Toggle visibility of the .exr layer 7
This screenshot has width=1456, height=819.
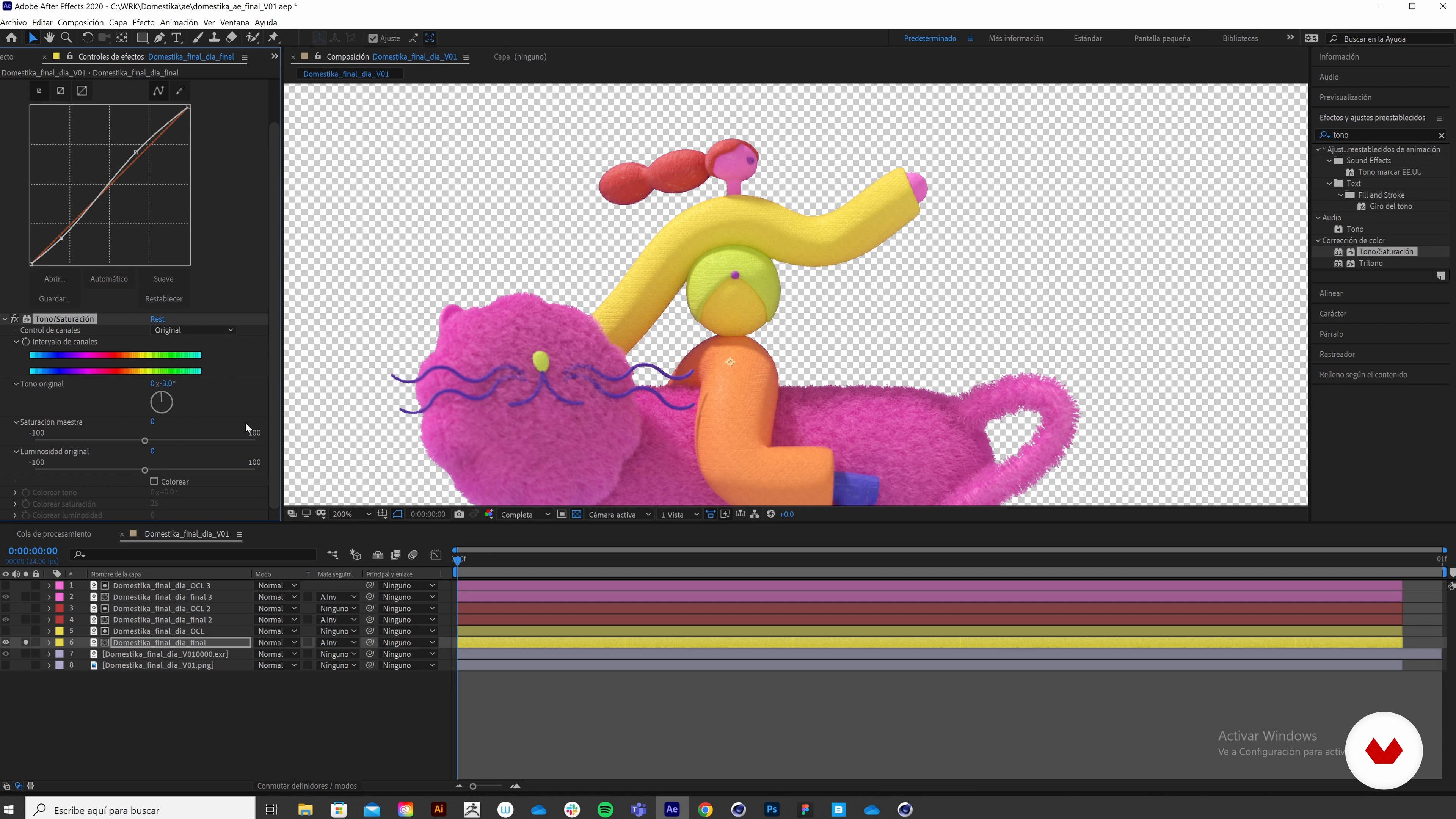[6, 654]
